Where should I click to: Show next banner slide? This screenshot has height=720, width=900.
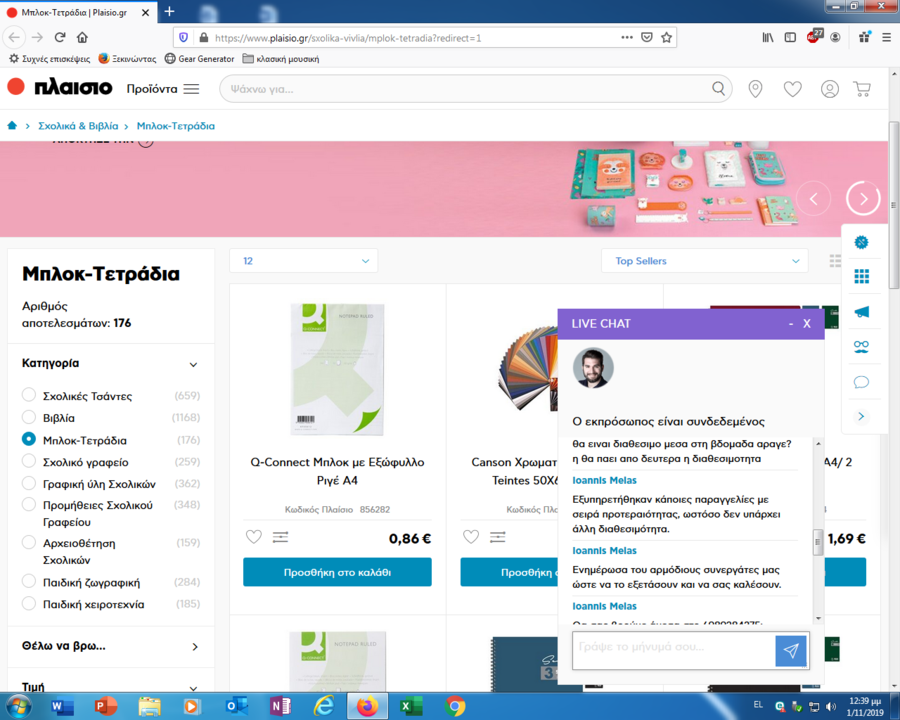tap(863, 199)
